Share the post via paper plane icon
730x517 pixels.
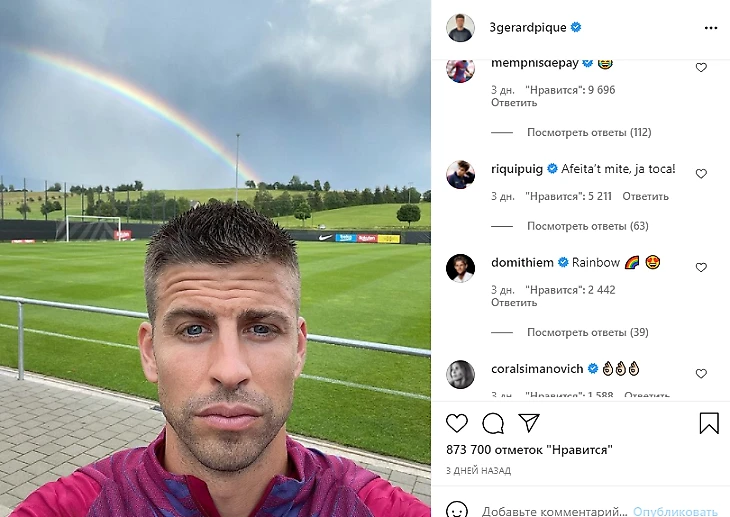tap(529, 422)
